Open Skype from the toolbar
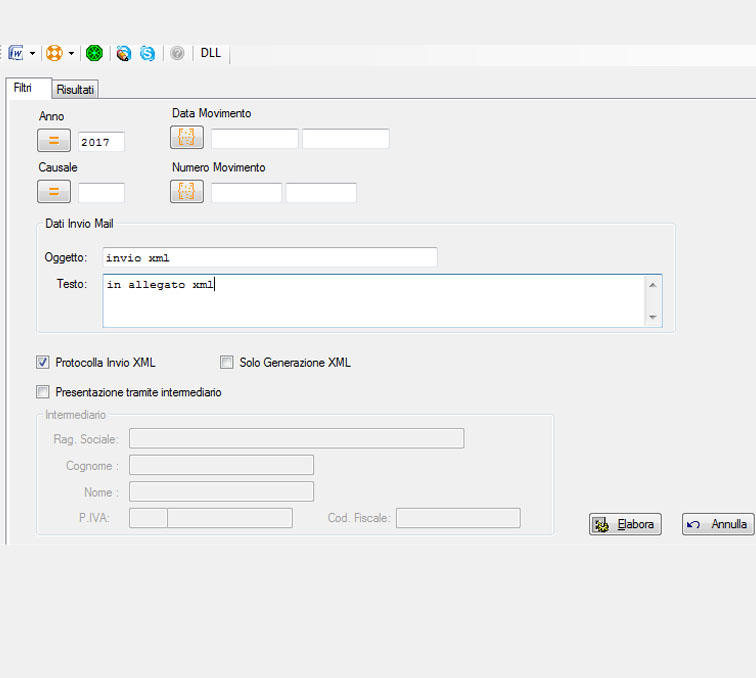This screenshot has width=756, height=678. tap(148, 53)
